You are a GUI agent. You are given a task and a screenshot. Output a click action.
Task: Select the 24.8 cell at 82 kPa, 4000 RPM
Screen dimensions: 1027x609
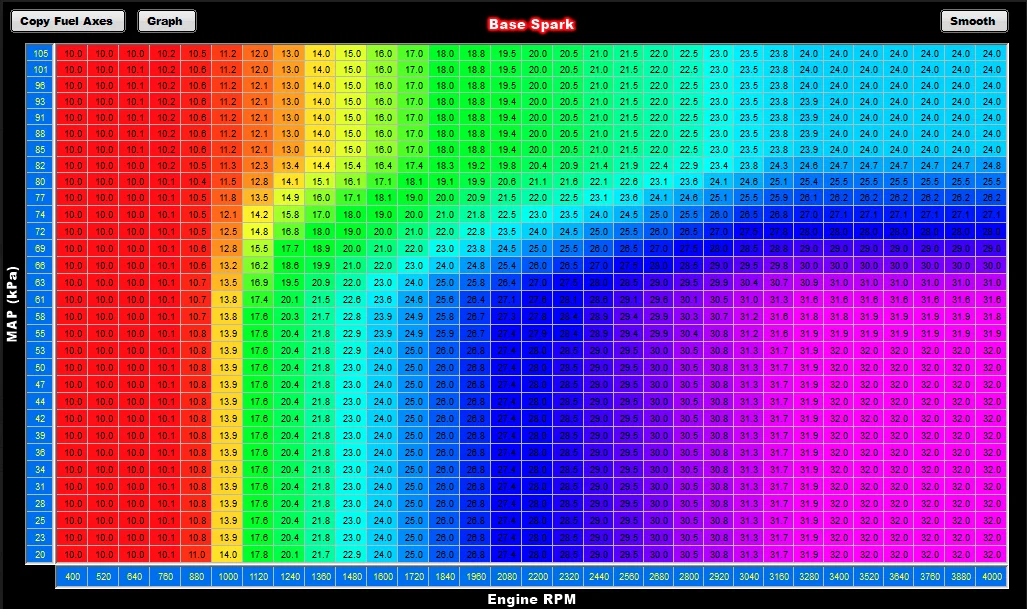pos(992,166)
